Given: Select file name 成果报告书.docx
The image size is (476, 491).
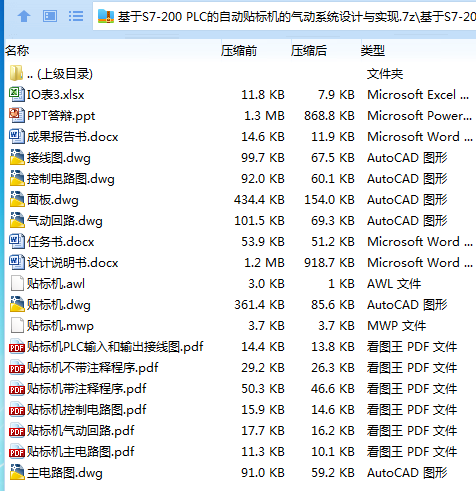Looking at the screenshot, I should (x=72, y=137).
